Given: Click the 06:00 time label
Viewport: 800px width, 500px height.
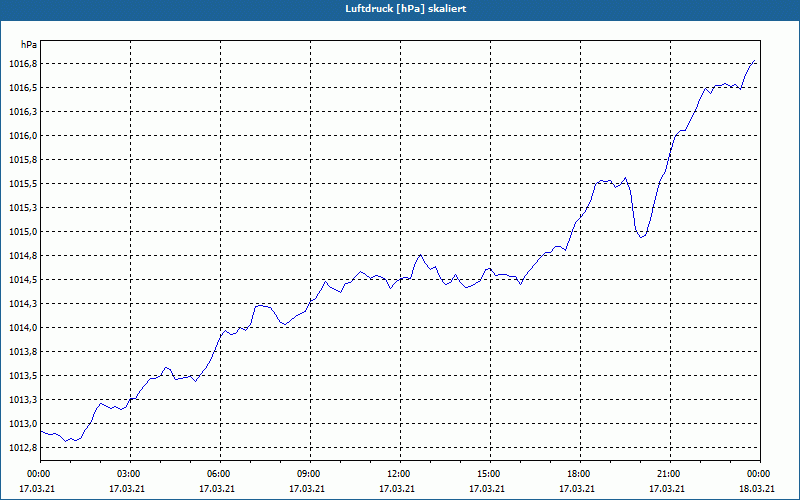Looking at the screenshot, I should (220, 474).
